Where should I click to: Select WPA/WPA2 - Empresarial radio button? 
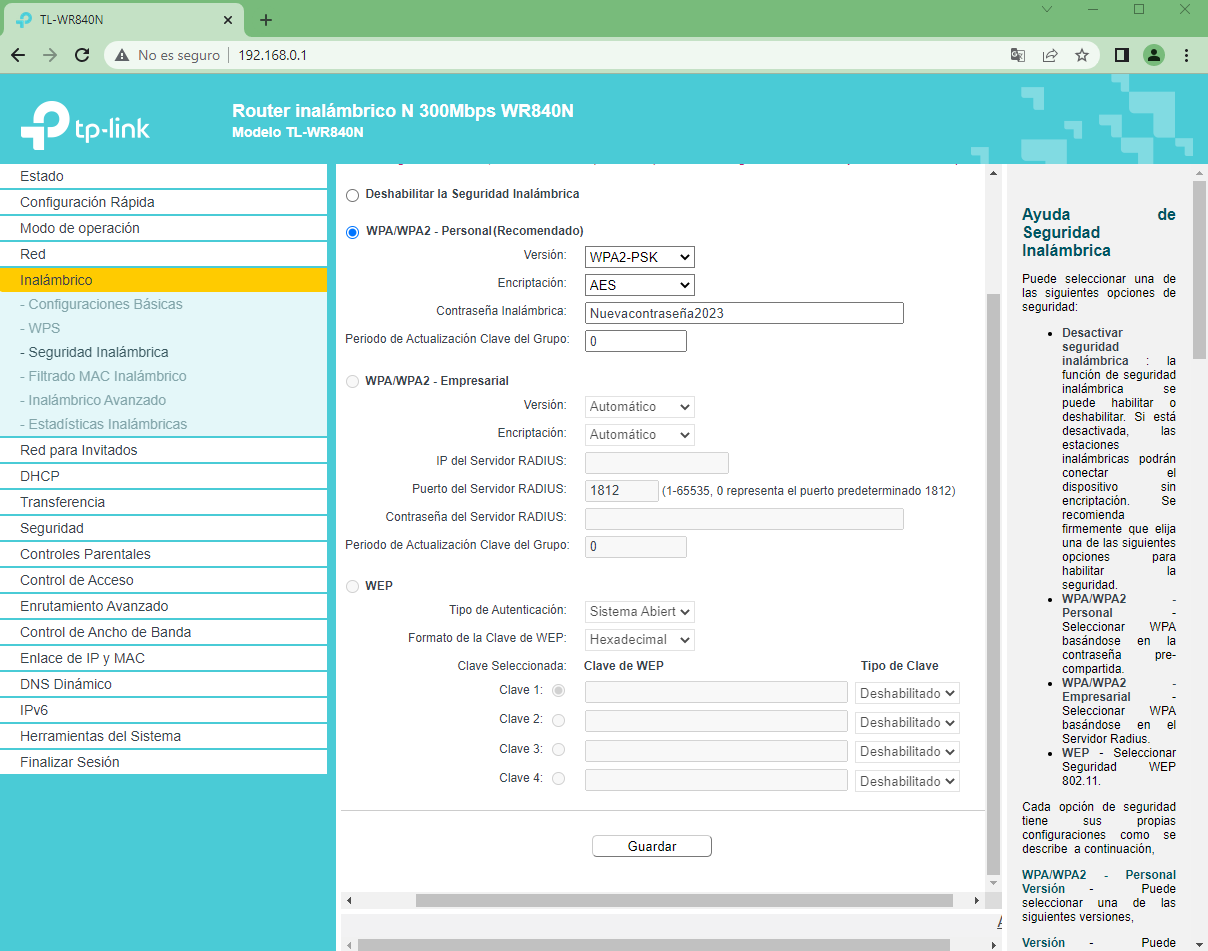coord(352,381)
